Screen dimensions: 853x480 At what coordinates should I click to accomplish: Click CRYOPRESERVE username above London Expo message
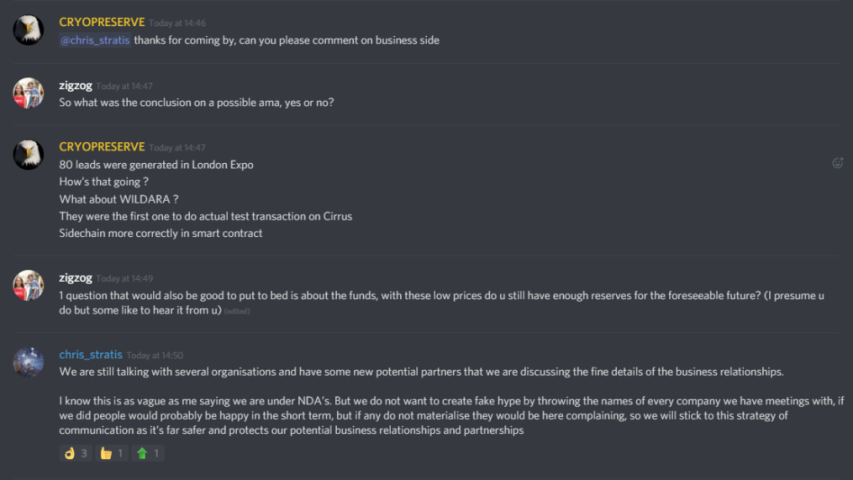pos(102,147)
